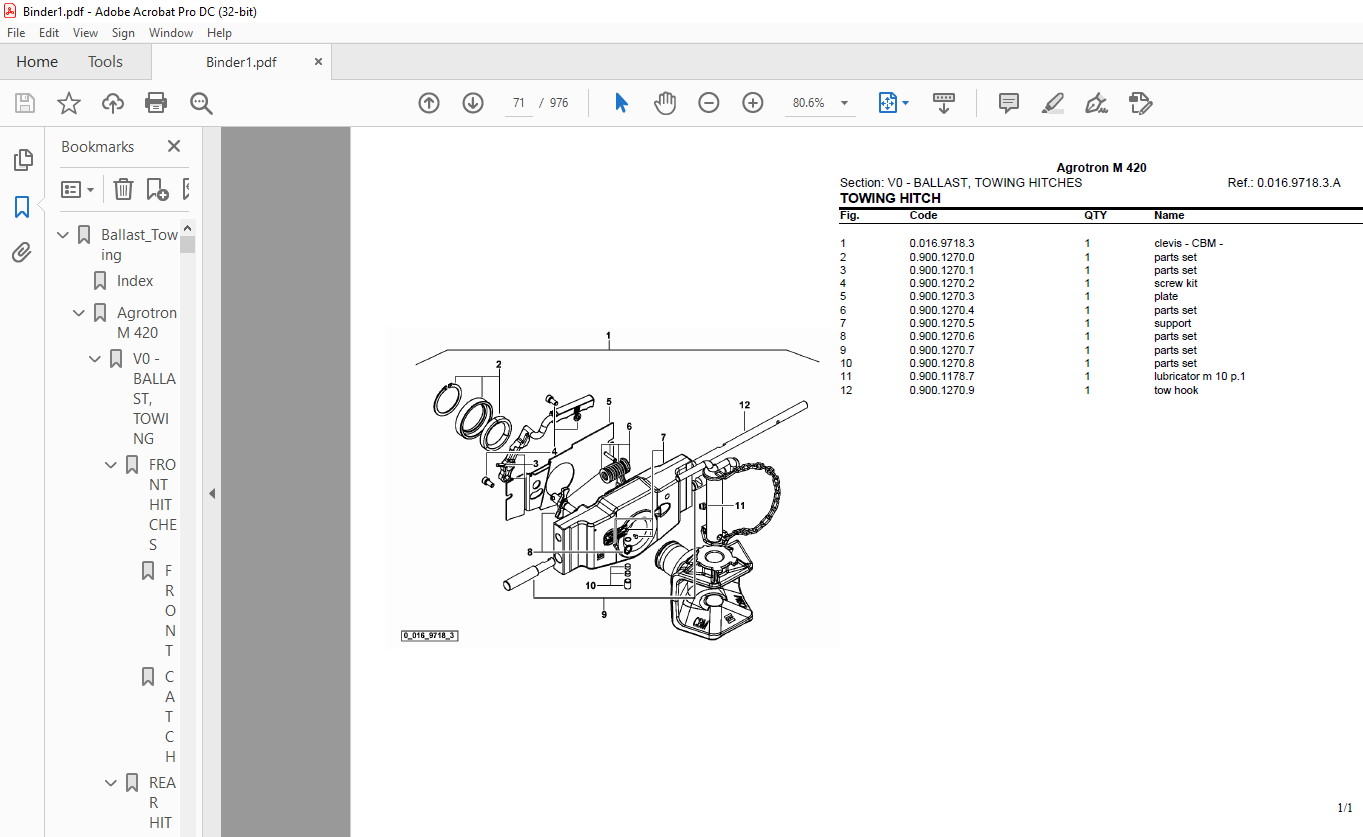Add a new bookmark icon
Image resolution: width=1363 pixels, height=837 pixels.
(x=157, y=189)
